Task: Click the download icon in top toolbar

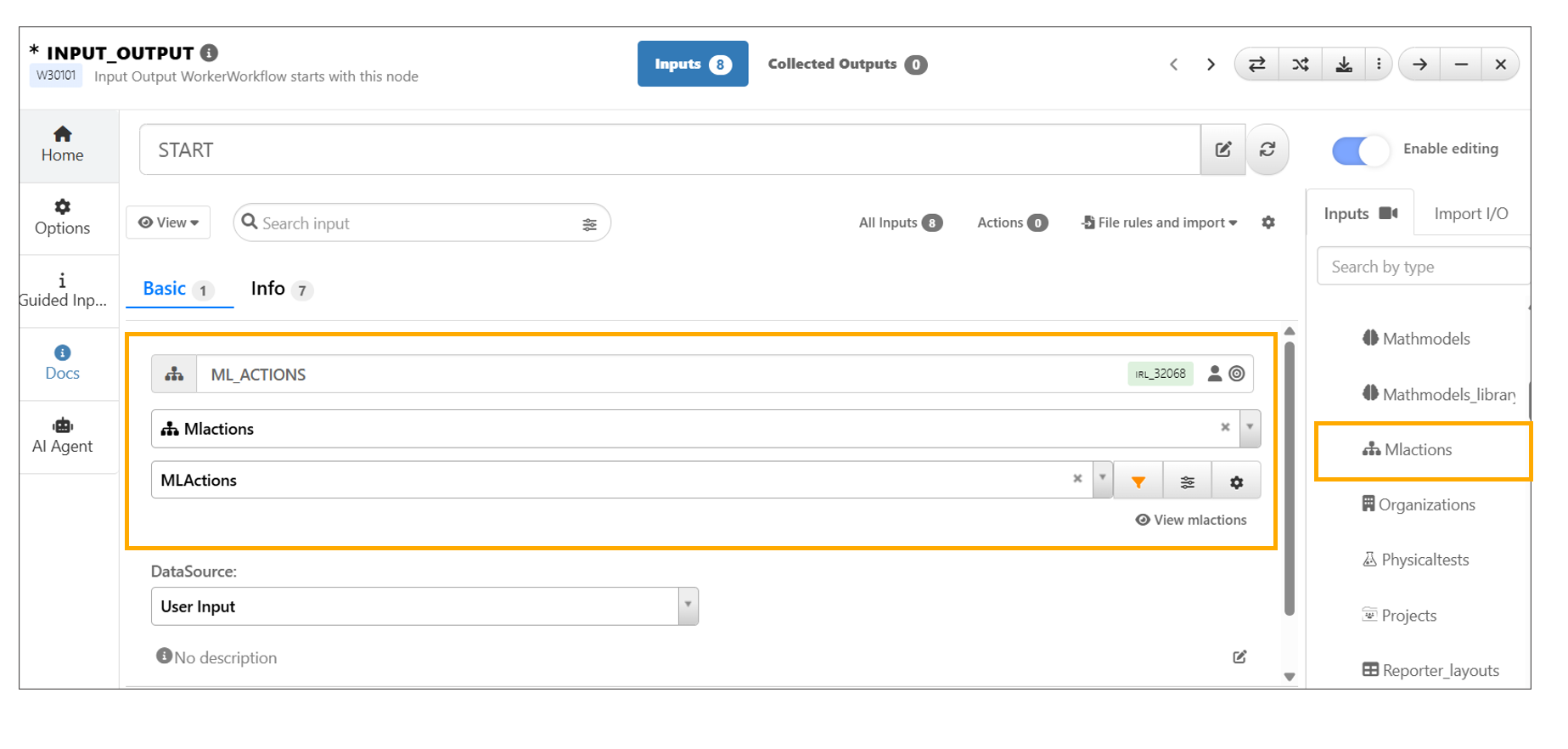Action: (x=1343, y=65)
